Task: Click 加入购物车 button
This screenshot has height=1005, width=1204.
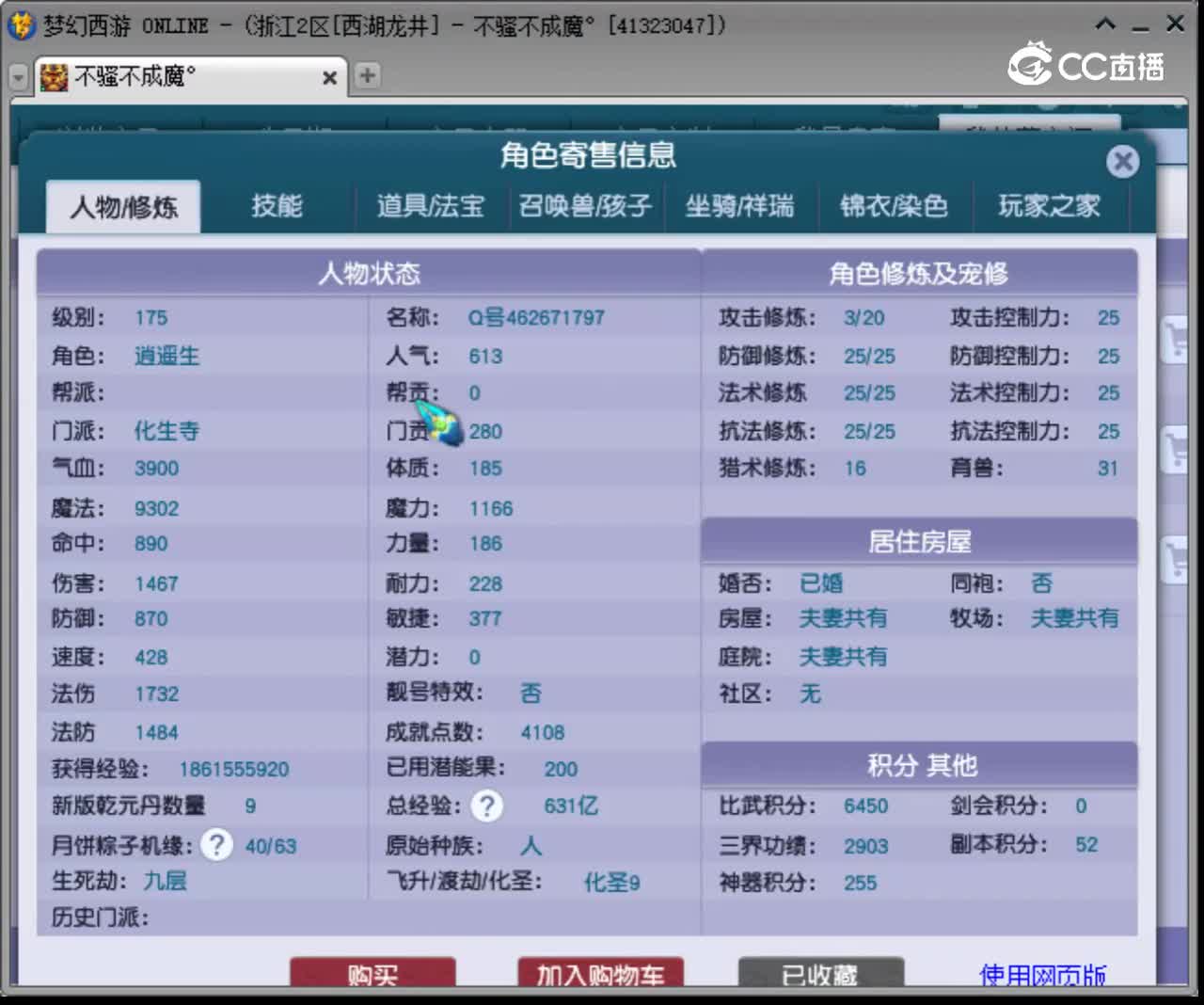Action: 600,974
